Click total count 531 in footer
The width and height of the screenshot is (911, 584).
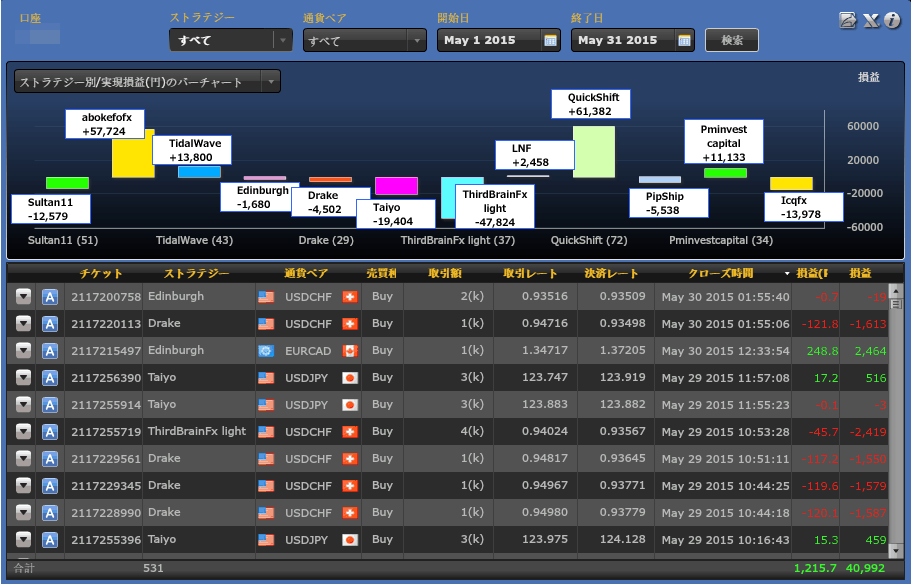153,568
